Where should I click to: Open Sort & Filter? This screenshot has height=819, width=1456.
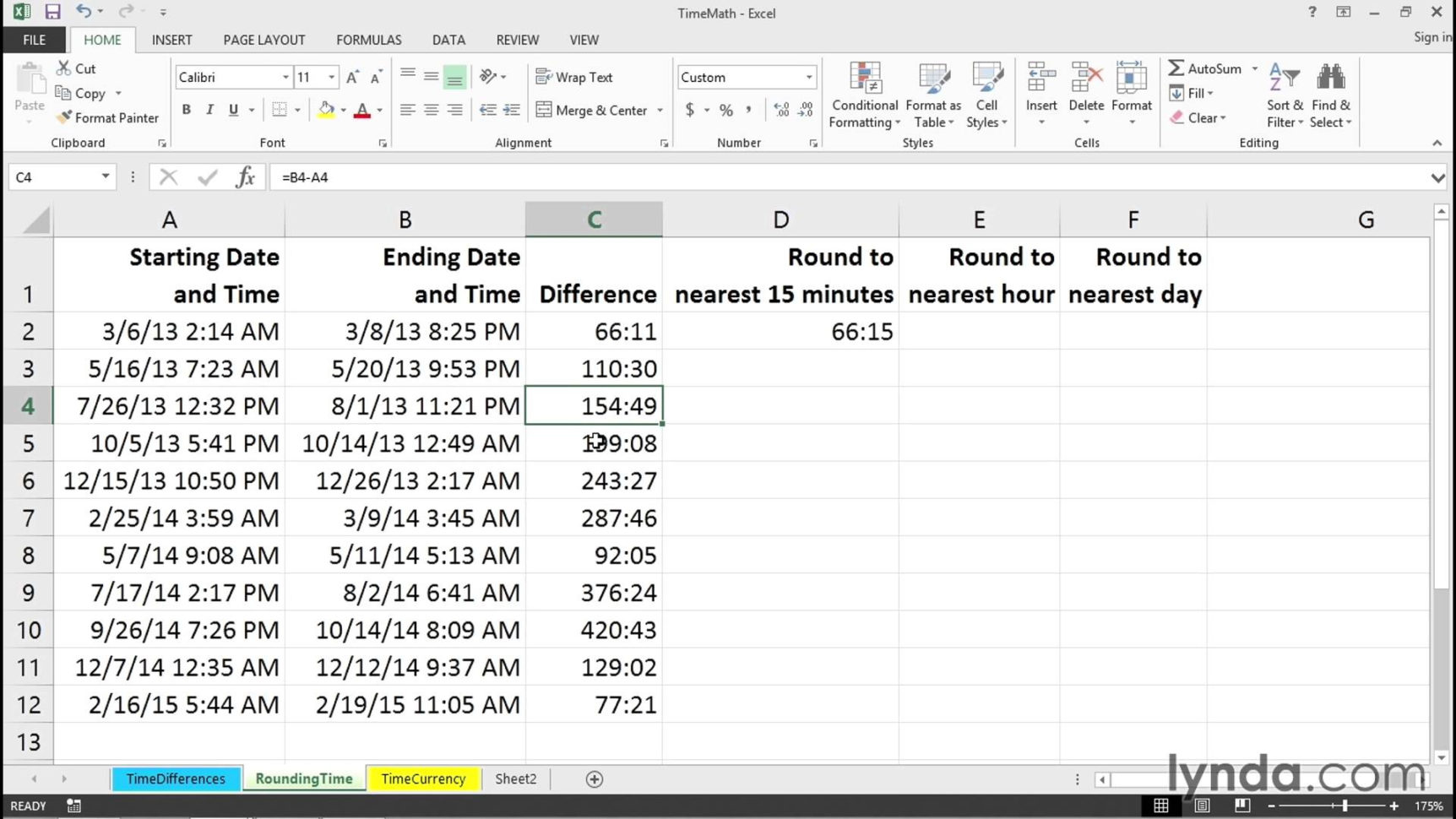(x=1283, y=95)
